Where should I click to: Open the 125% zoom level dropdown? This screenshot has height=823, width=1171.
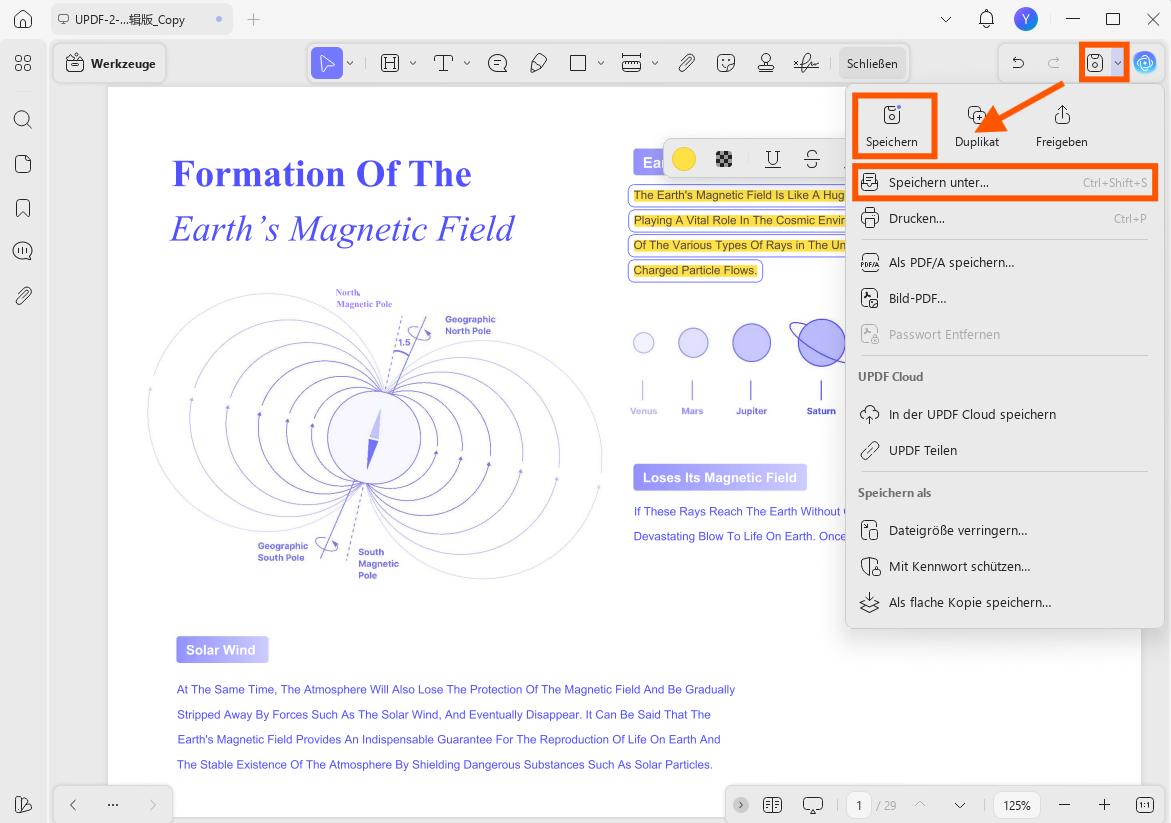tap(1017, 805)
